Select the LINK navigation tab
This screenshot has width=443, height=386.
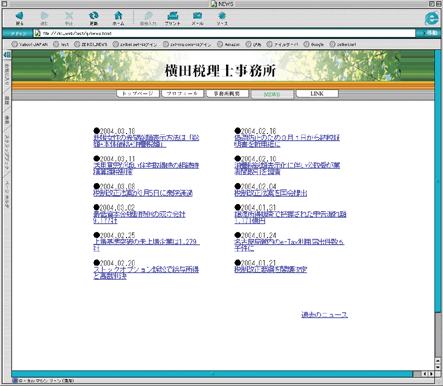[x=317, y=94]
